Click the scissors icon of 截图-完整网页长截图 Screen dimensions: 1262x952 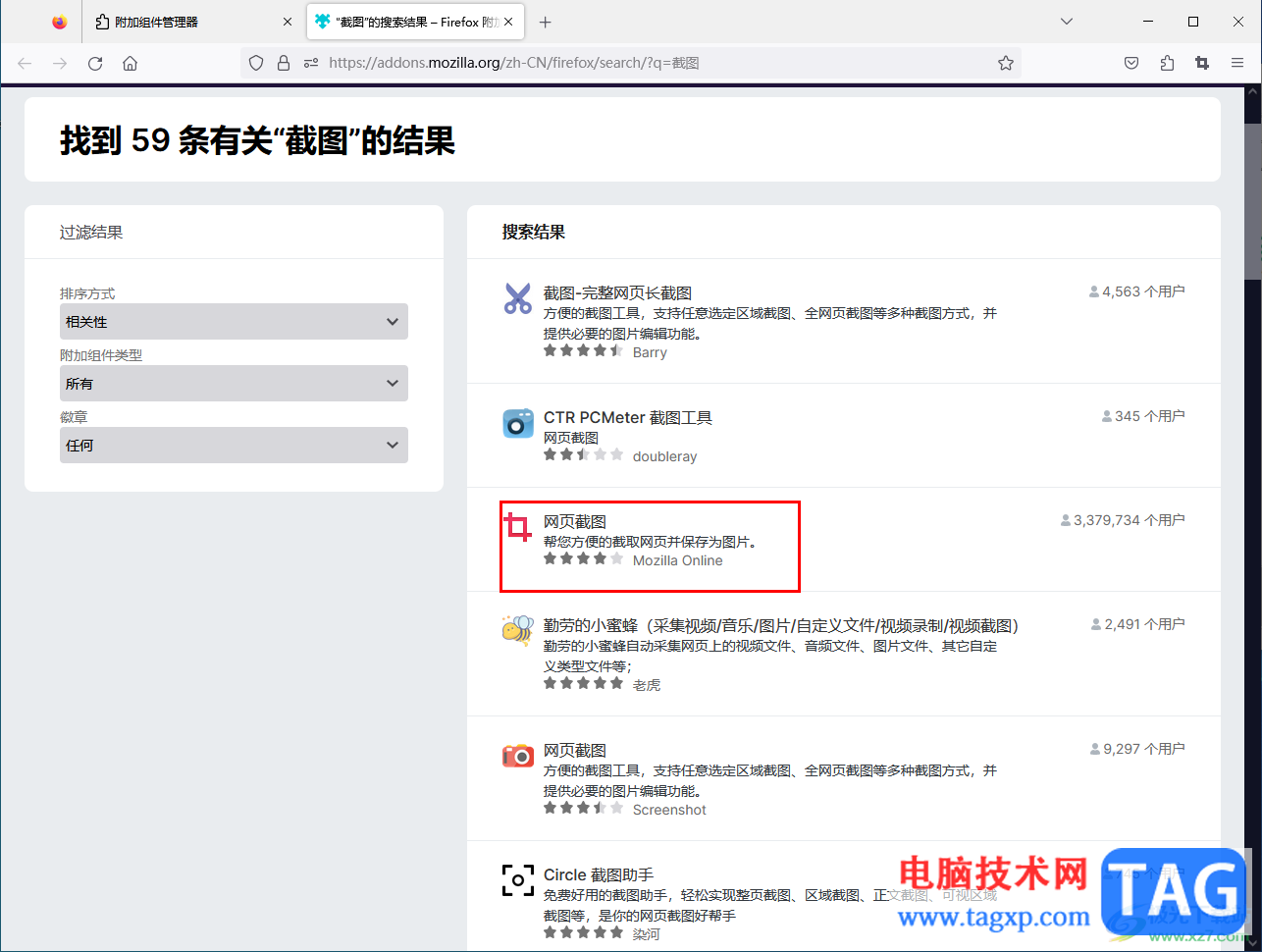pyautogui.click(x=517, y=298)
